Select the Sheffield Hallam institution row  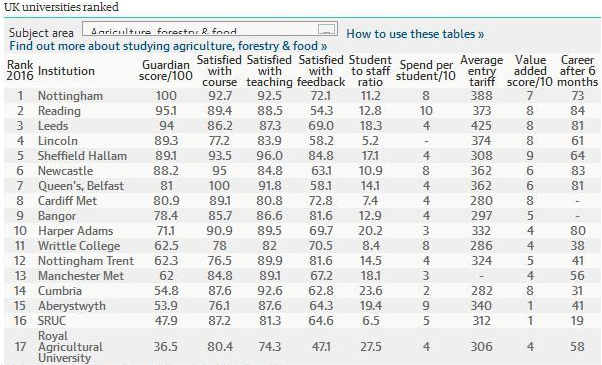pos(302,156)
